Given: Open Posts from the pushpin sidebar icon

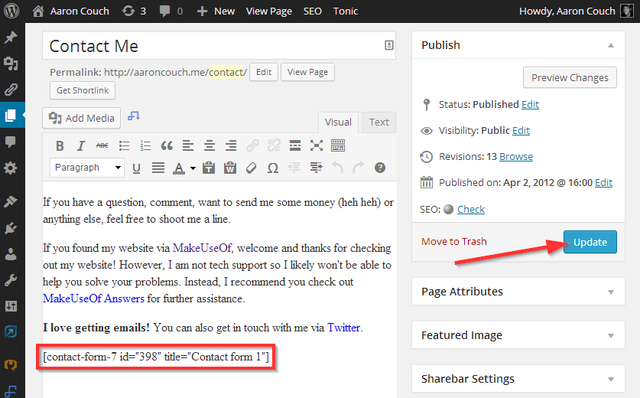Looking at the screenshot, I should click(x=11, y=37).
